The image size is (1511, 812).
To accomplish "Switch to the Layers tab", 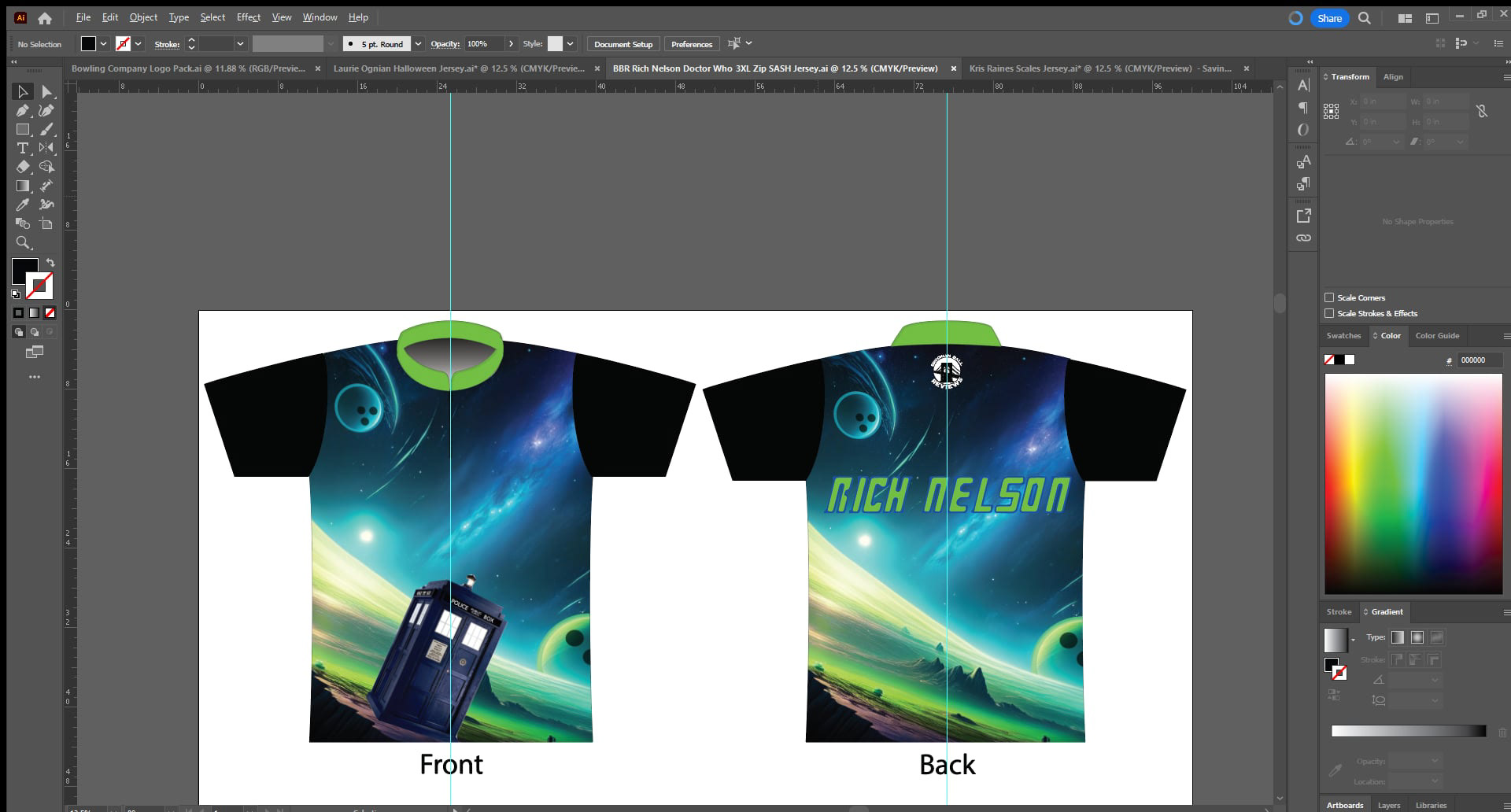I will pos(1389,805).
